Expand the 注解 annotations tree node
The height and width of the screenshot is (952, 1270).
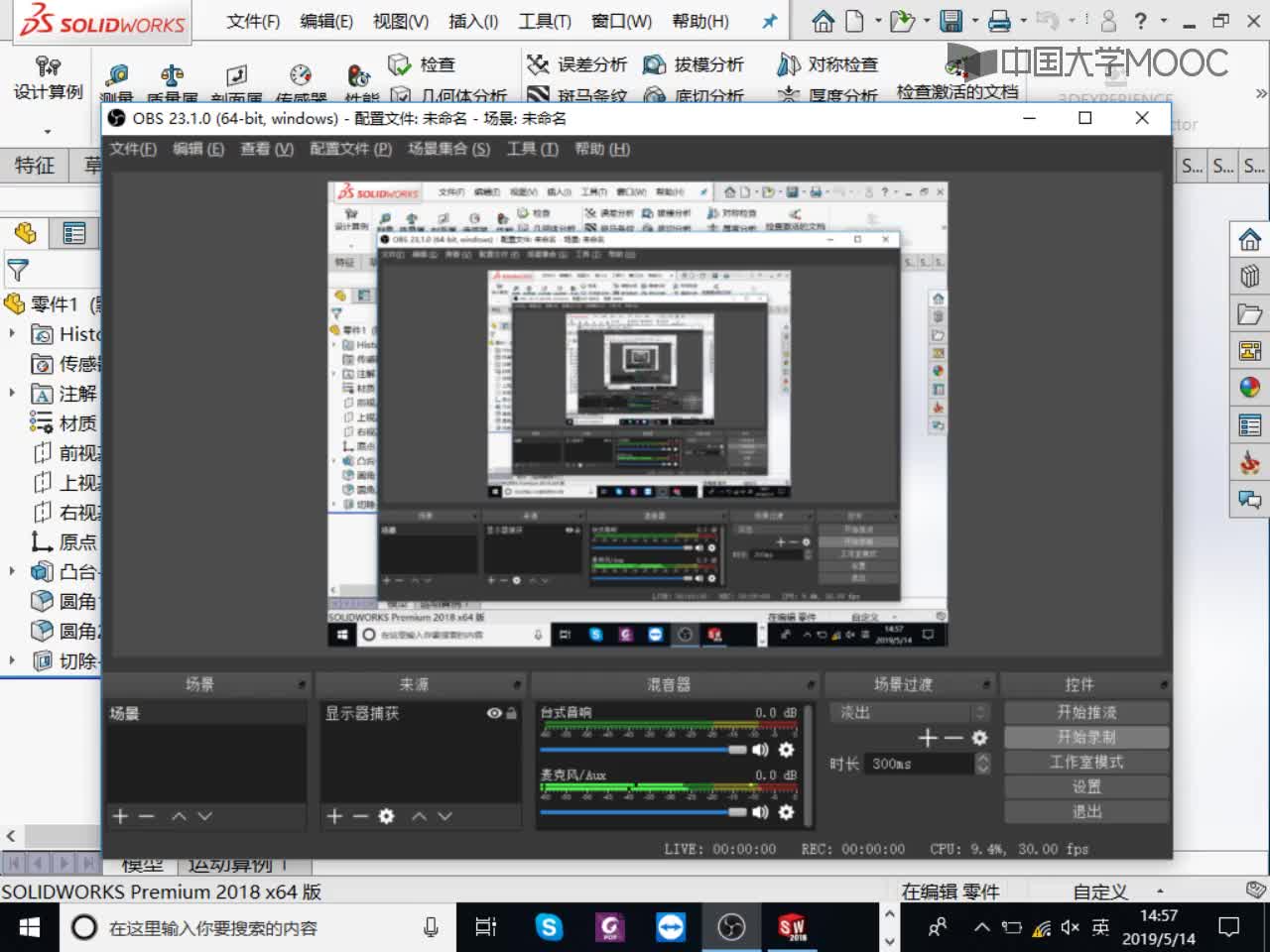click(12, 393)
